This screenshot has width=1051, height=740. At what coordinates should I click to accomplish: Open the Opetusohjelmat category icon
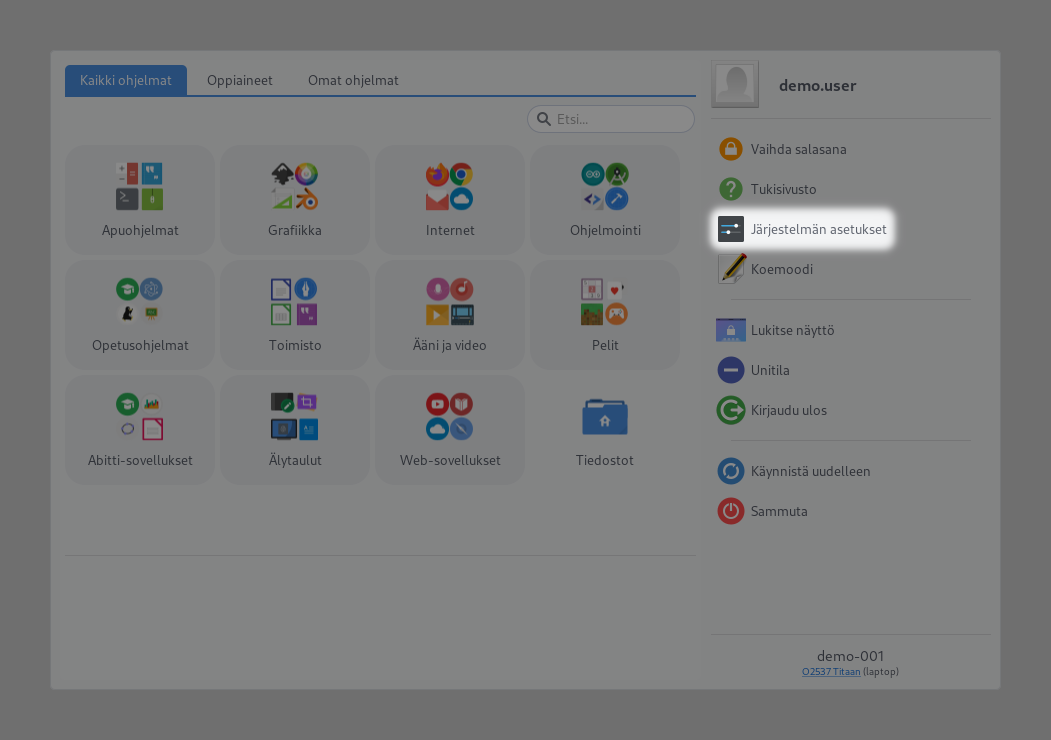140,302
